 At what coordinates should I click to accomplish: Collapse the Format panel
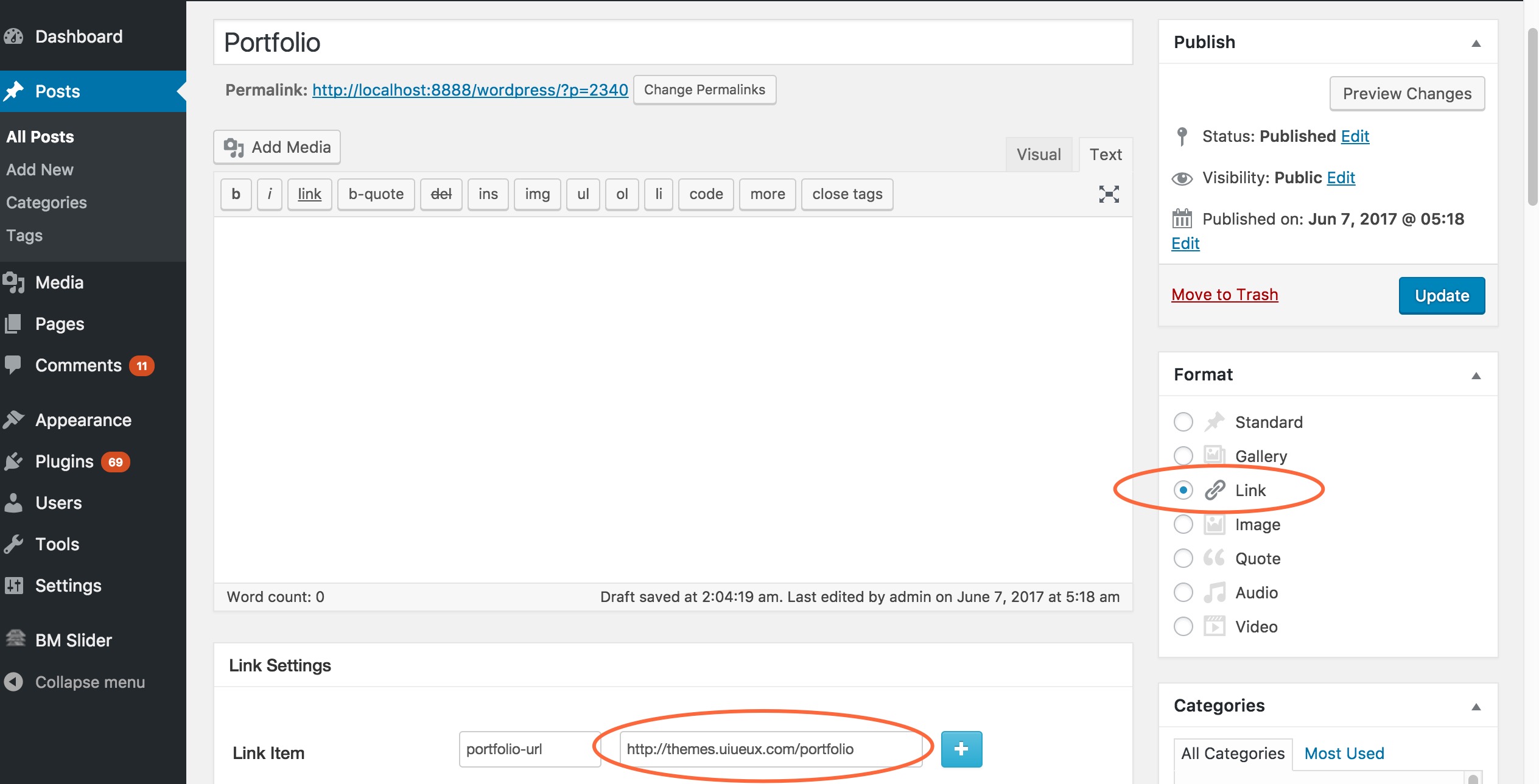(x=1477, y=375)
